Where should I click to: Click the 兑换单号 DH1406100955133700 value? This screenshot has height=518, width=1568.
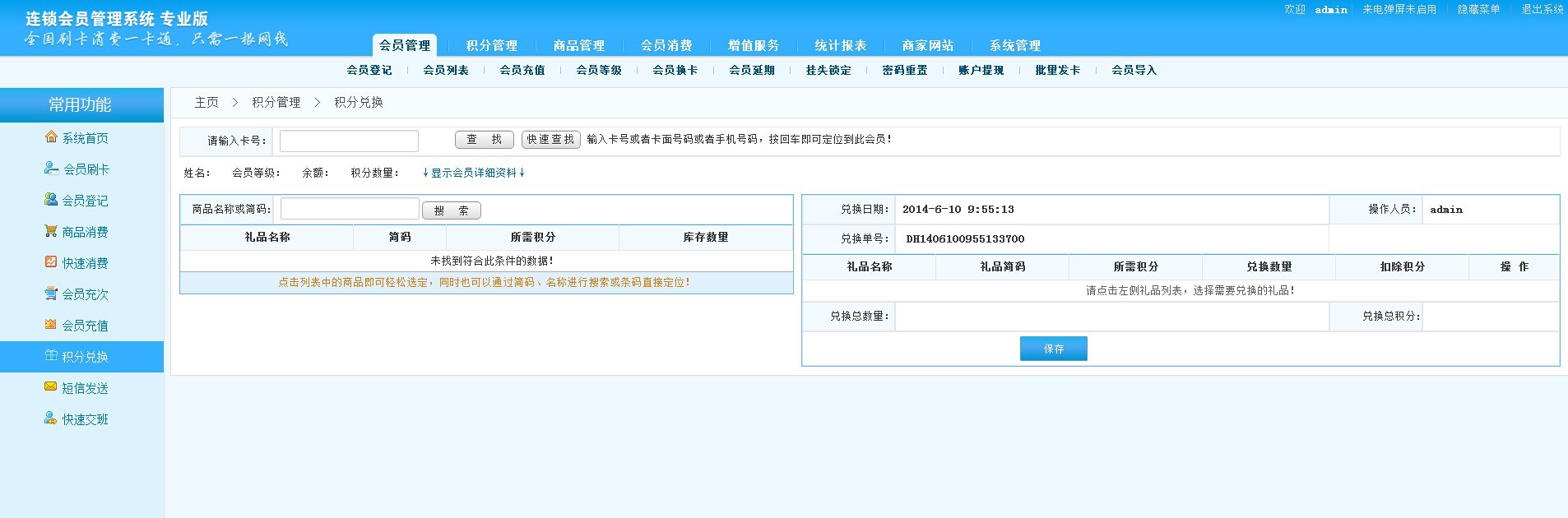[965, 239]
